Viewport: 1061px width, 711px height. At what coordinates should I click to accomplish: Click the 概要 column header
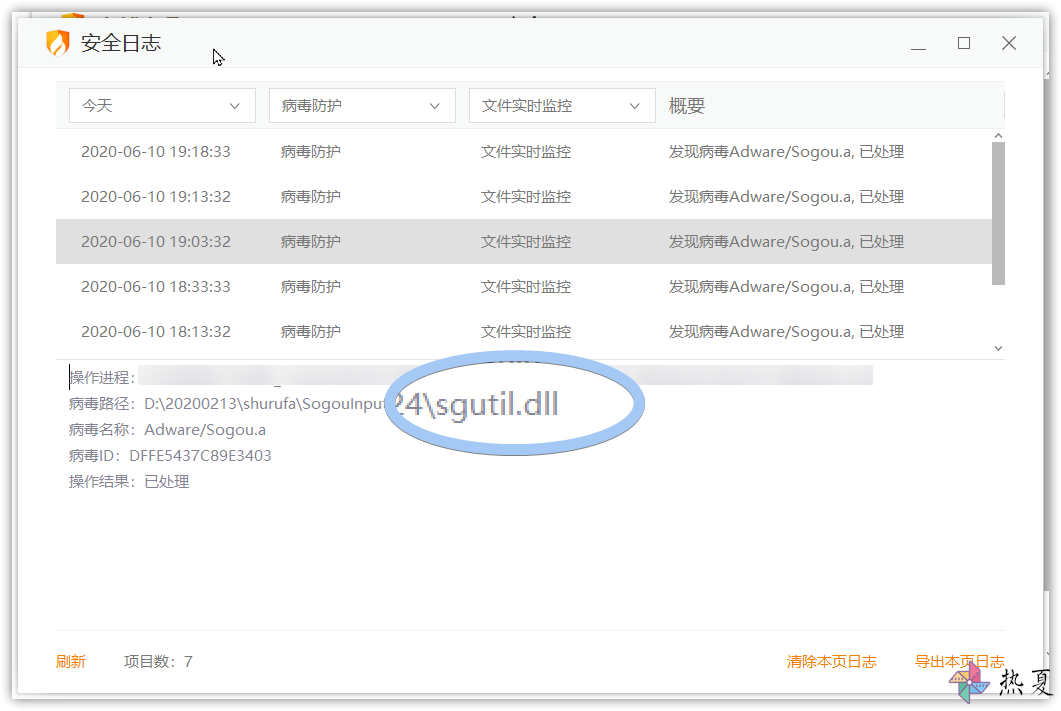(x=687, y=106)
